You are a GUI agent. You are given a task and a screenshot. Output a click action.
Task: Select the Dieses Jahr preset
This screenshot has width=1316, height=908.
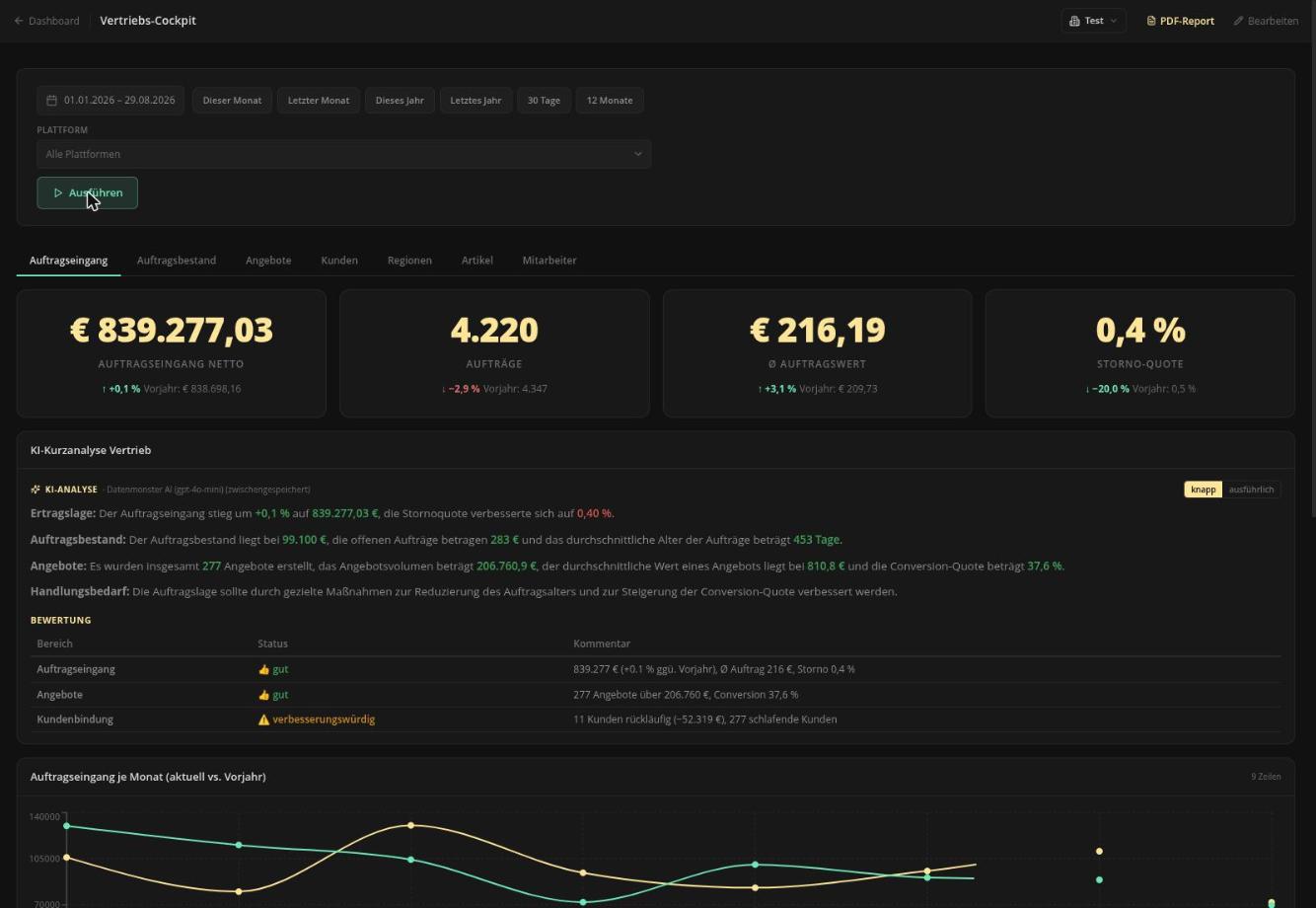[400, 101]
